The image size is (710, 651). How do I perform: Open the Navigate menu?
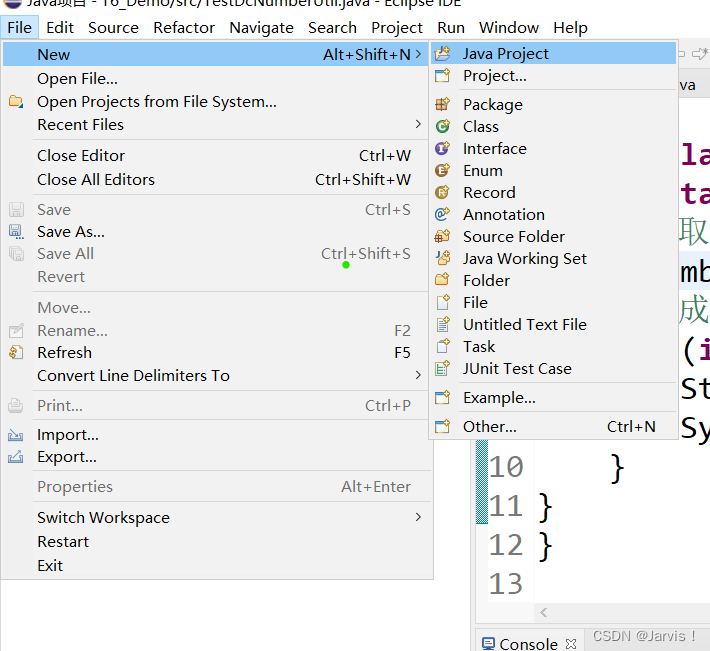click(x=261, y=28)
